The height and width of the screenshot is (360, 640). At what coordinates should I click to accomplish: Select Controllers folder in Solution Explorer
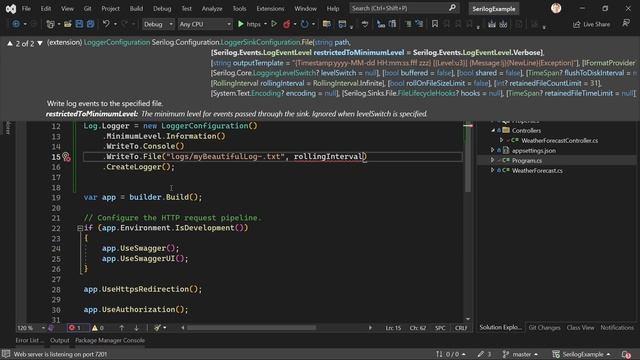526,131
